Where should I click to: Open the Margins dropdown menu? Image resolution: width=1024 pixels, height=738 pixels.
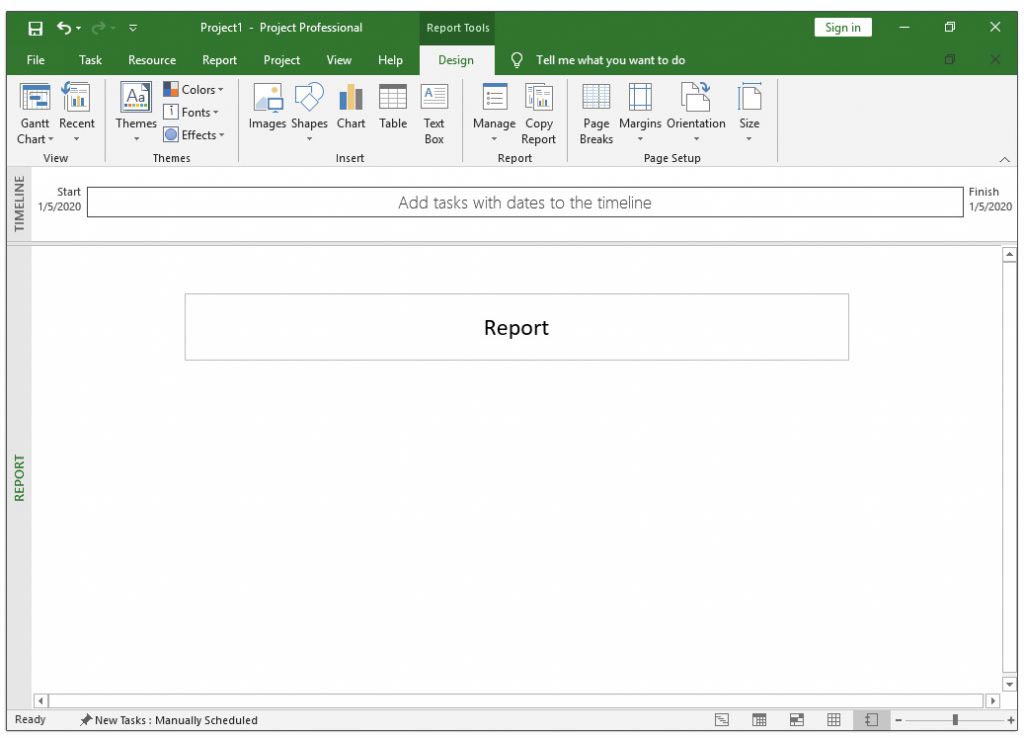tap(640, 113)
